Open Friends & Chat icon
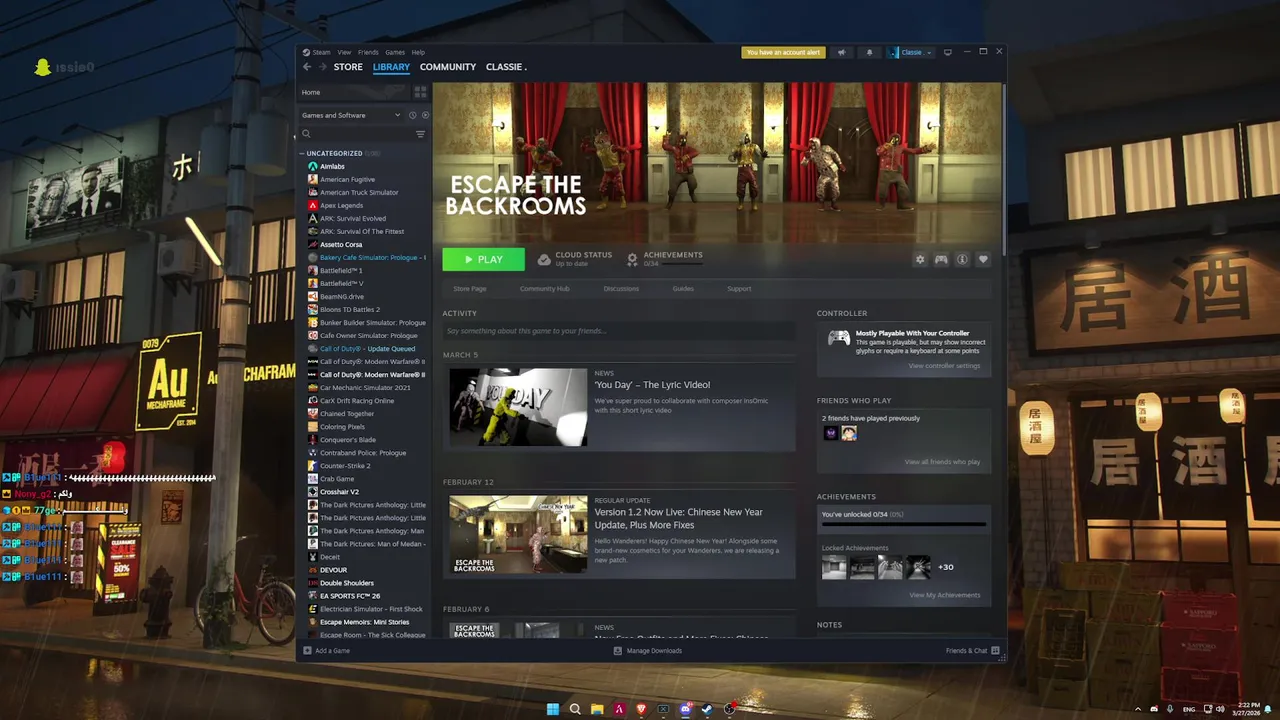 [995, 650]
